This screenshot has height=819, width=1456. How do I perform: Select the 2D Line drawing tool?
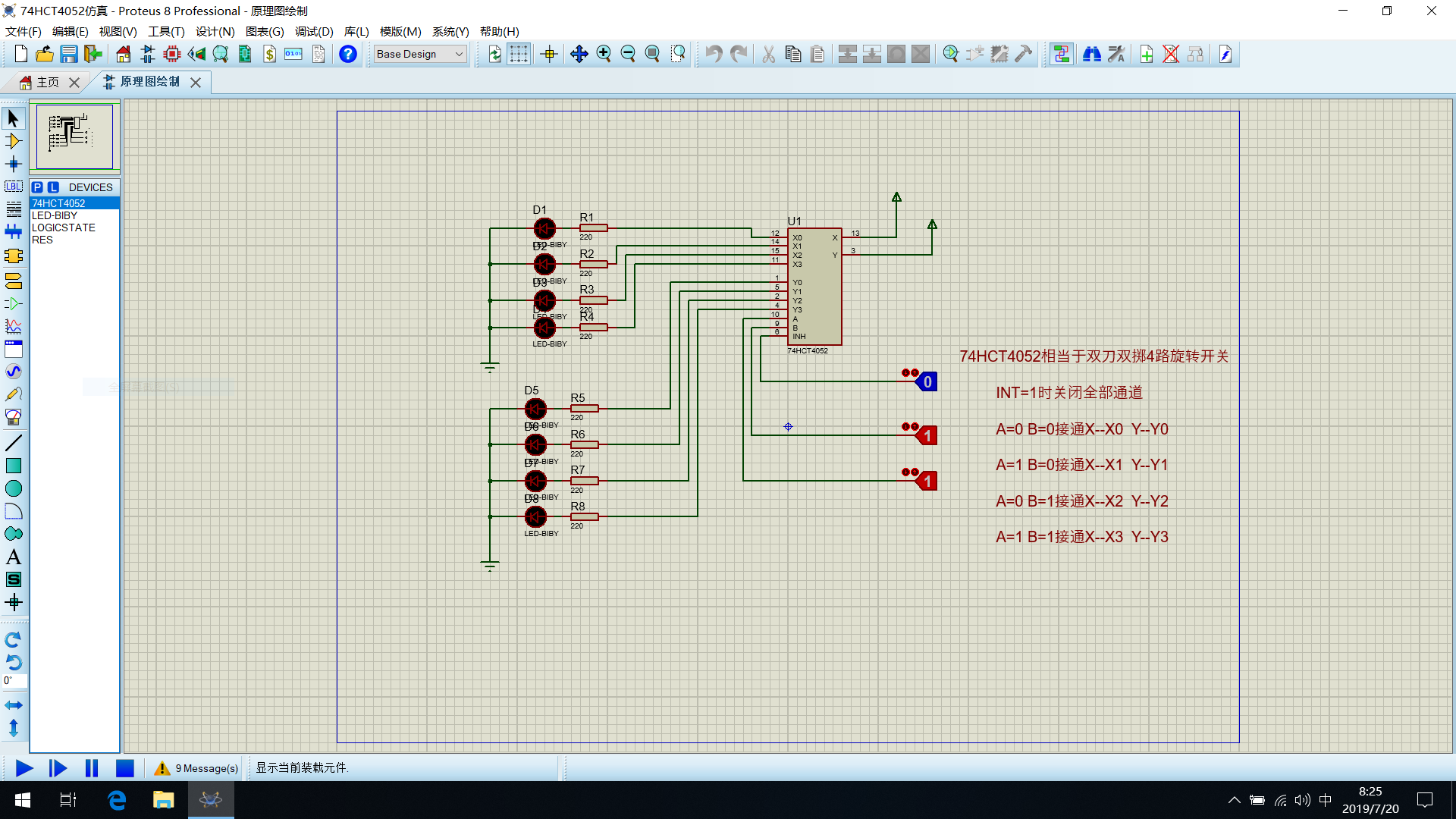point(14,443)
